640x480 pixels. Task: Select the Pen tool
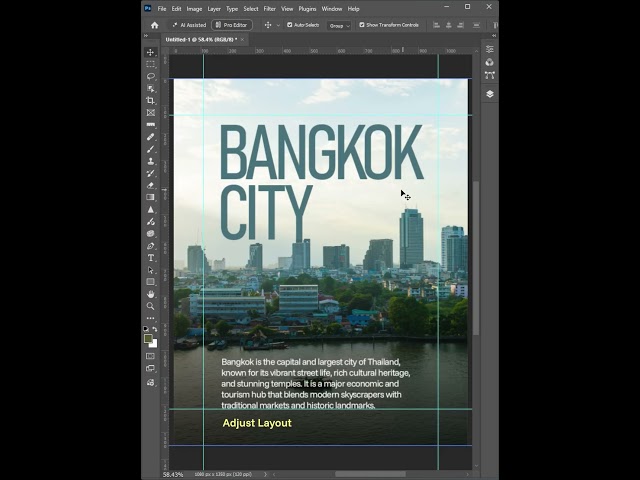[151, 246]
